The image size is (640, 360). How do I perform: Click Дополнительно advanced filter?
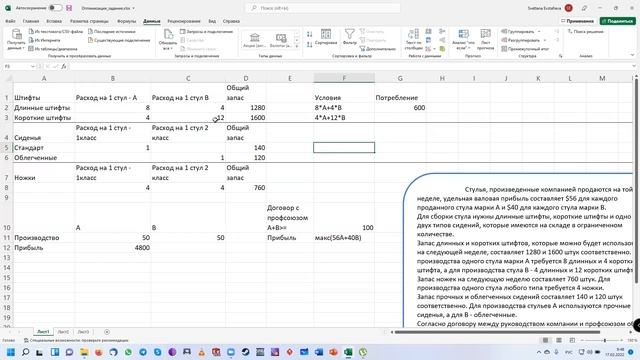pos(378,49)
